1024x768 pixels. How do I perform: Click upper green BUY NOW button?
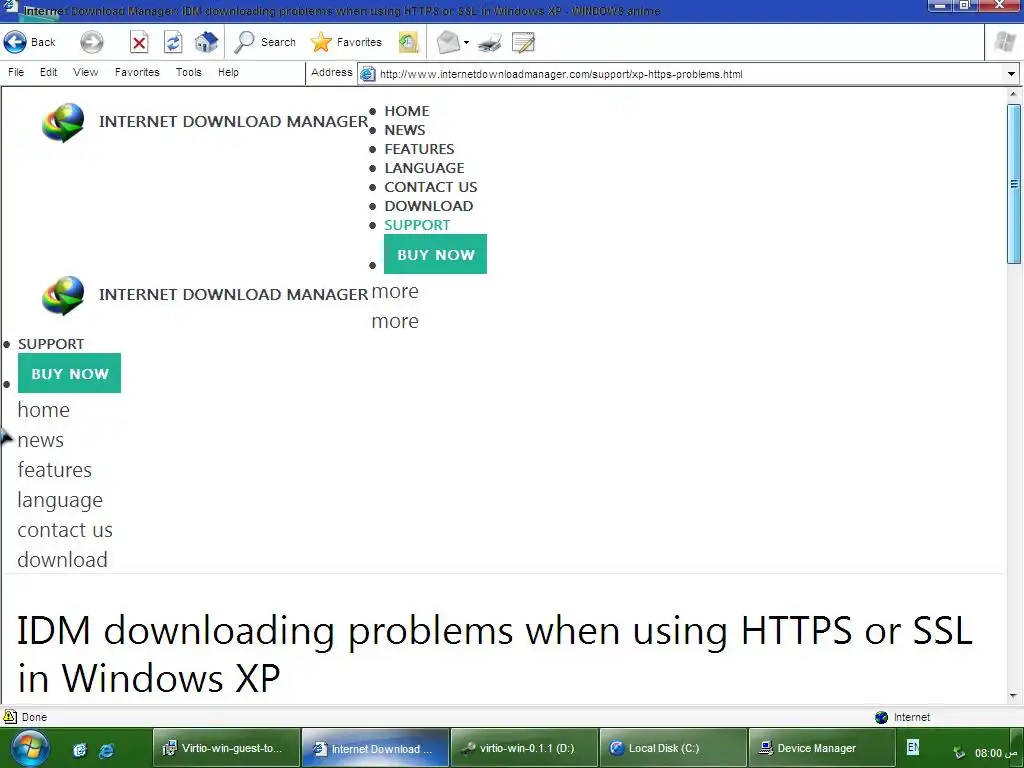[x=435, y=254]
